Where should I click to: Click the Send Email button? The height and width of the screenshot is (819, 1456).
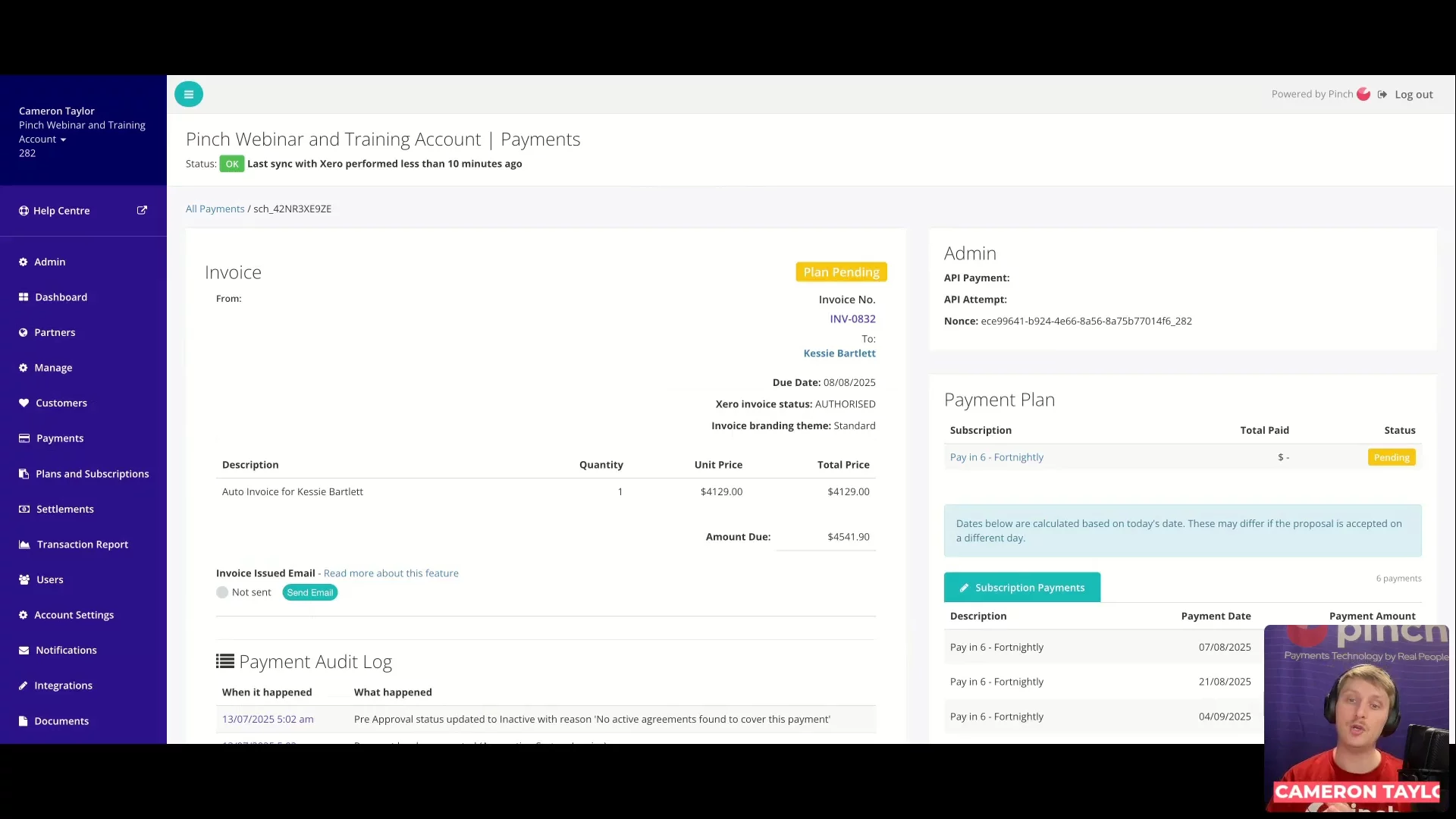coord(309,592)
